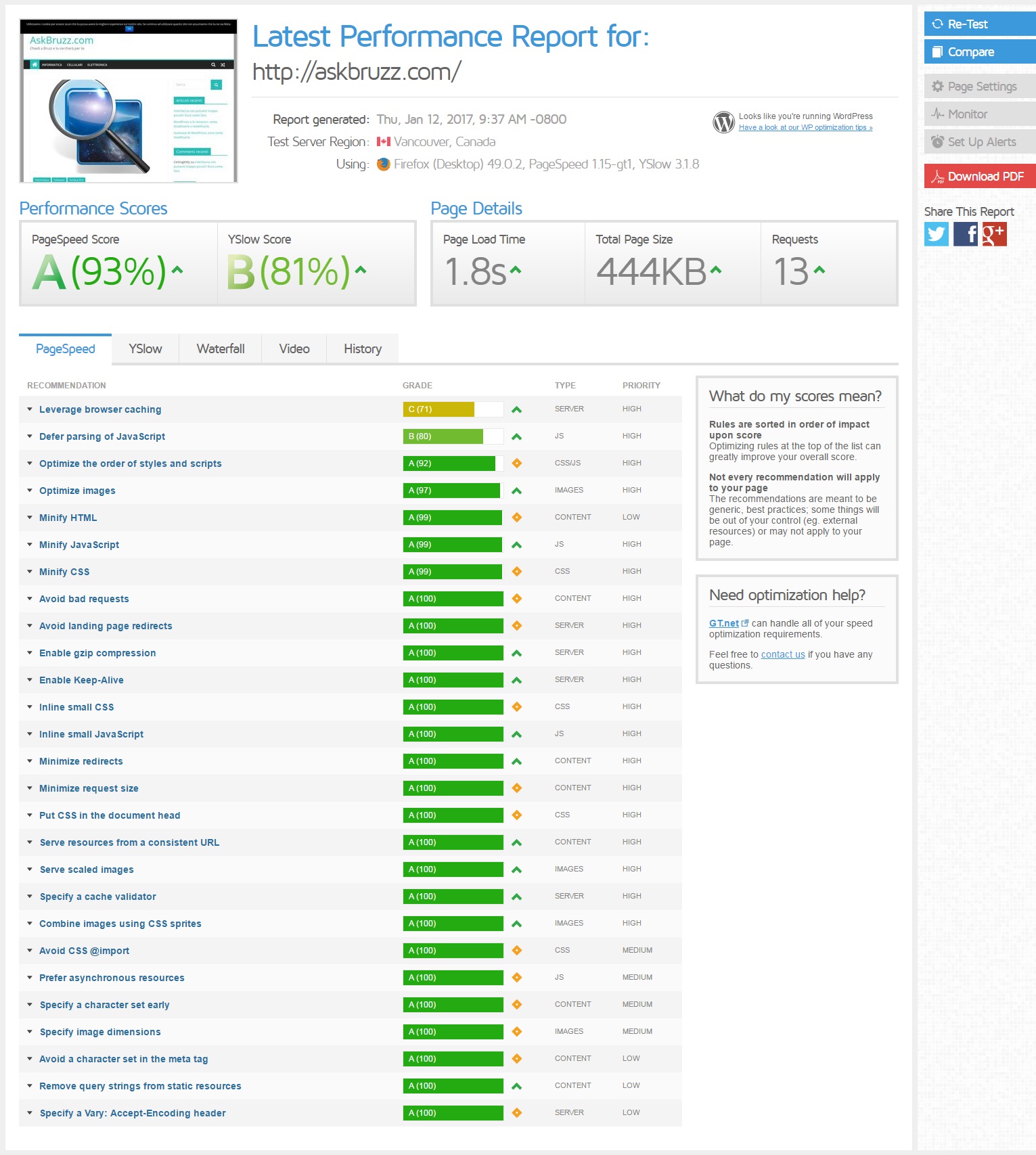Click the Google Plus share icon
Image resolution: width=1036 pixels, height=1155 pixels.
pyautogui.click(x=995, y=234)
